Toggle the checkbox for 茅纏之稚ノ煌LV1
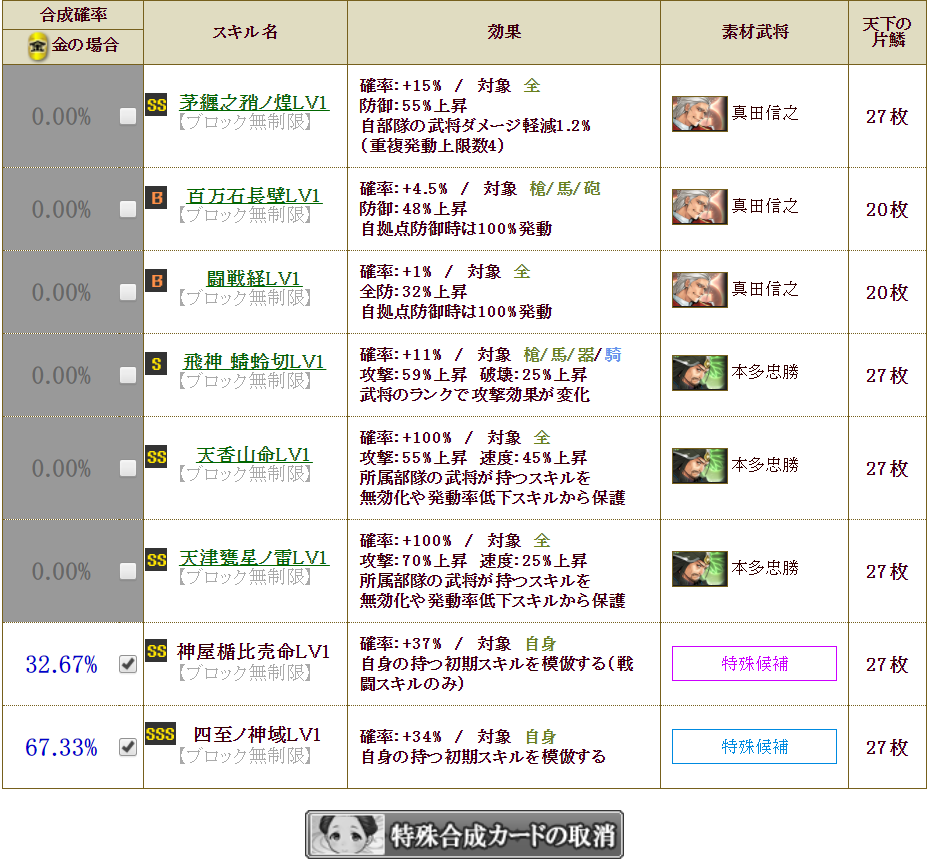This screenshot has height=867, width=928. (128, 117)
